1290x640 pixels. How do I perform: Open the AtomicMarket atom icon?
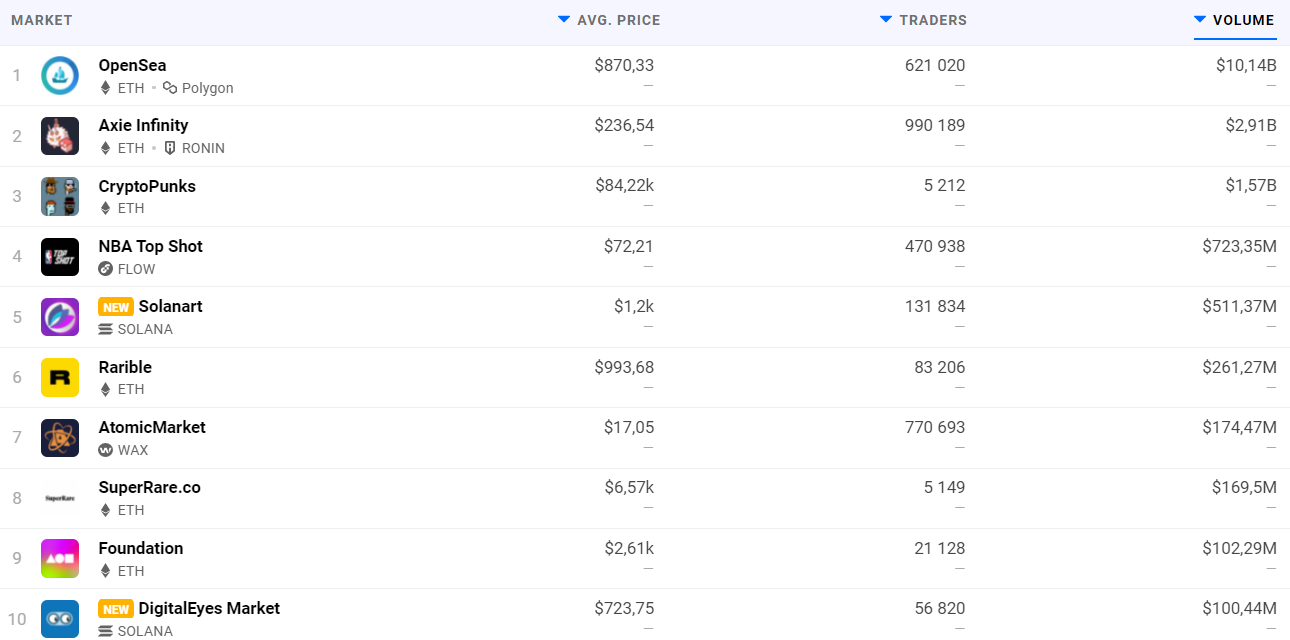(x=60, y=438)
